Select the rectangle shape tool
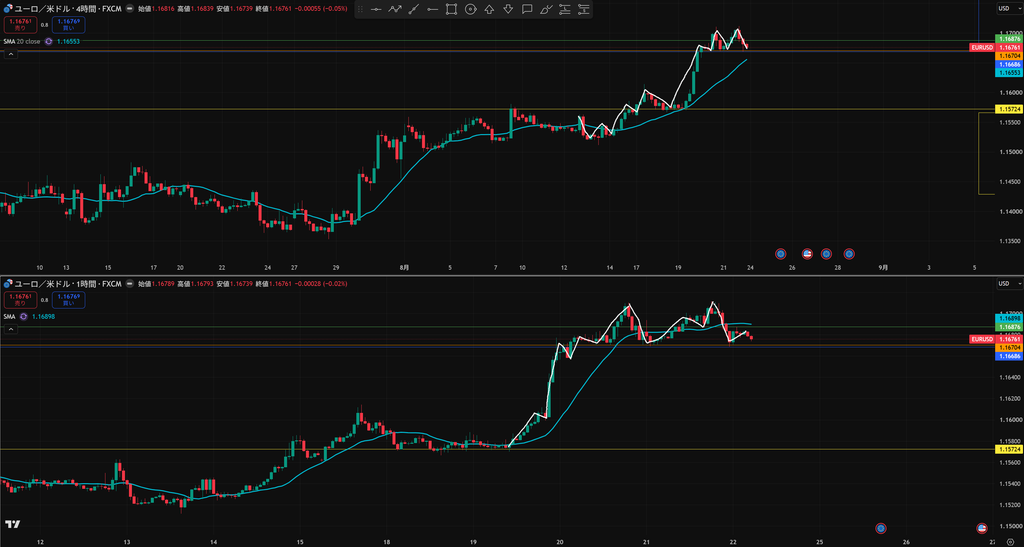The image size is (1024, 547). (451, 9)
